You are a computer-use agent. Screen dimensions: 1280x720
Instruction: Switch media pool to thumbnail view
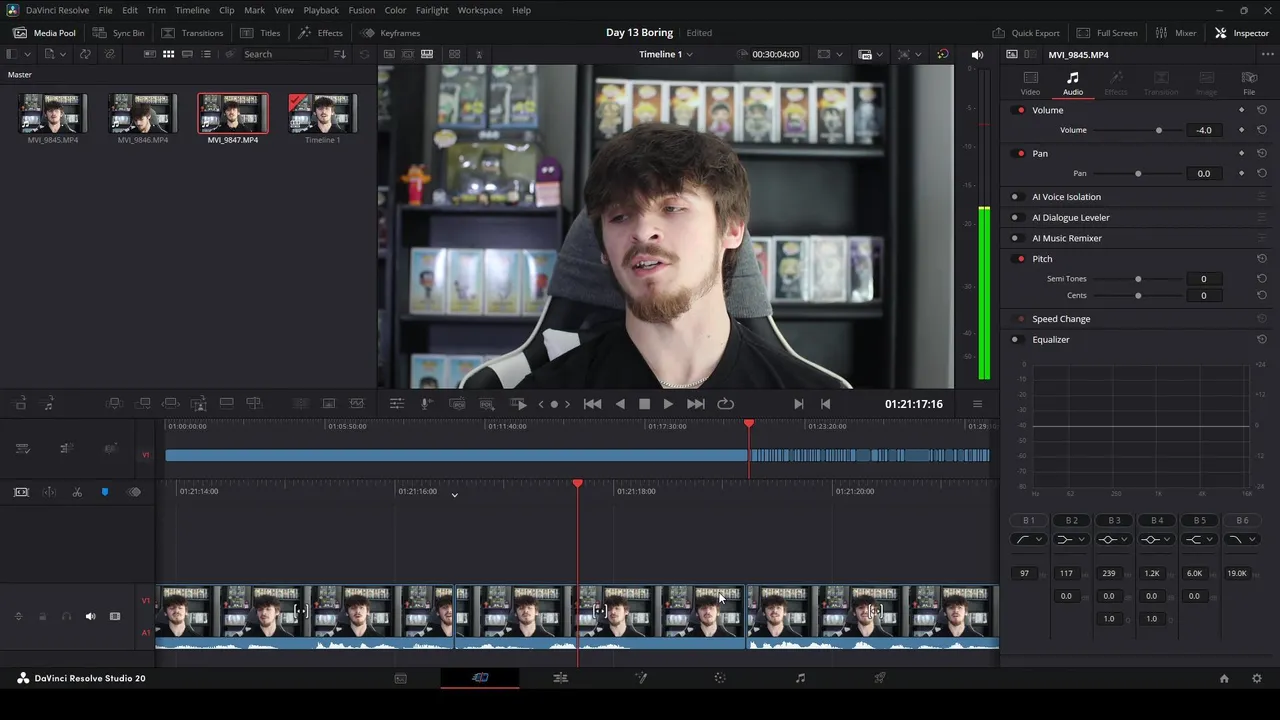(x=168, y=54)
